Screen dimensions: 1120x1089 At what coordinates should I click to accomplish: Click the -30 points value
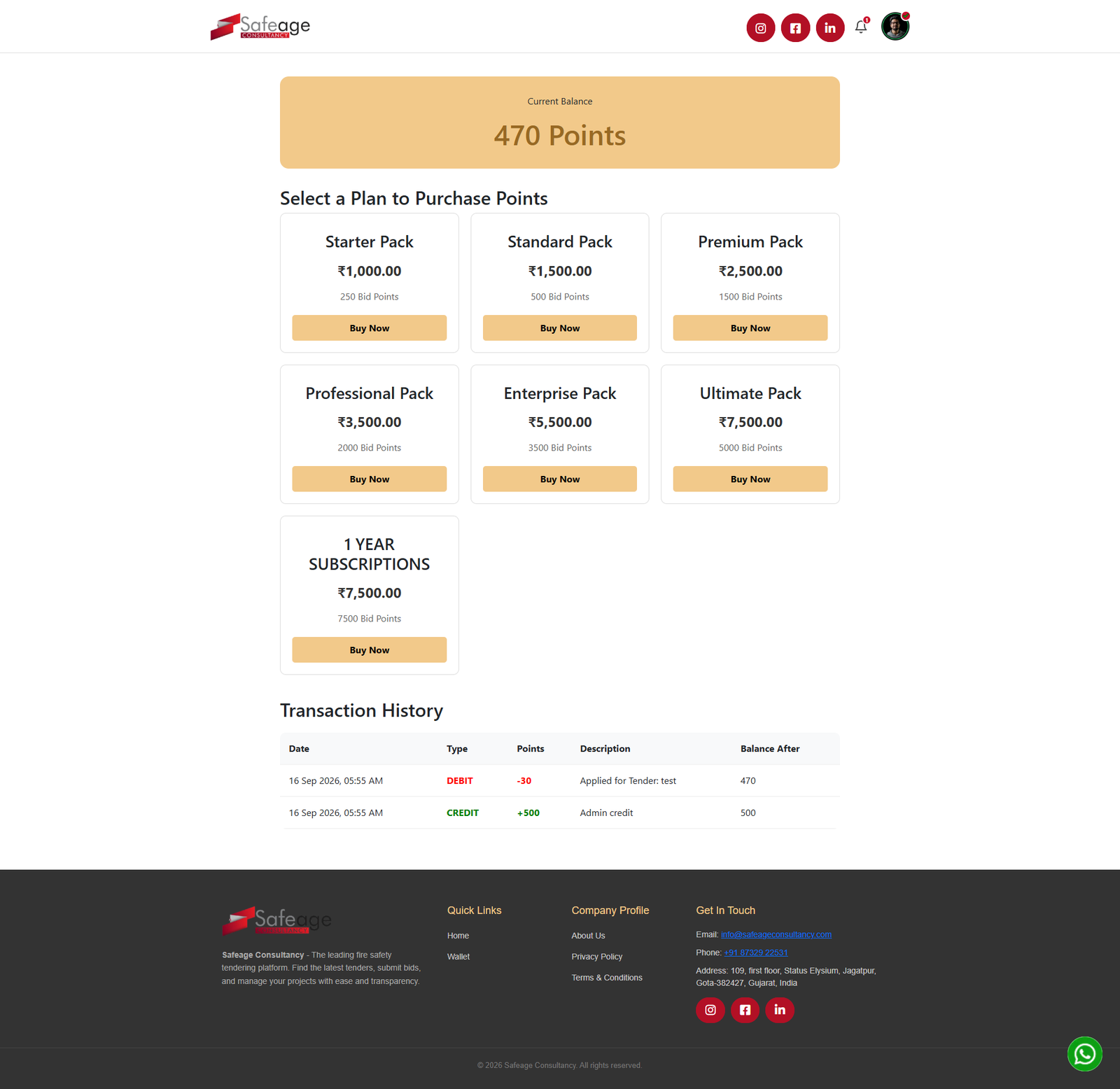point(524,781)
